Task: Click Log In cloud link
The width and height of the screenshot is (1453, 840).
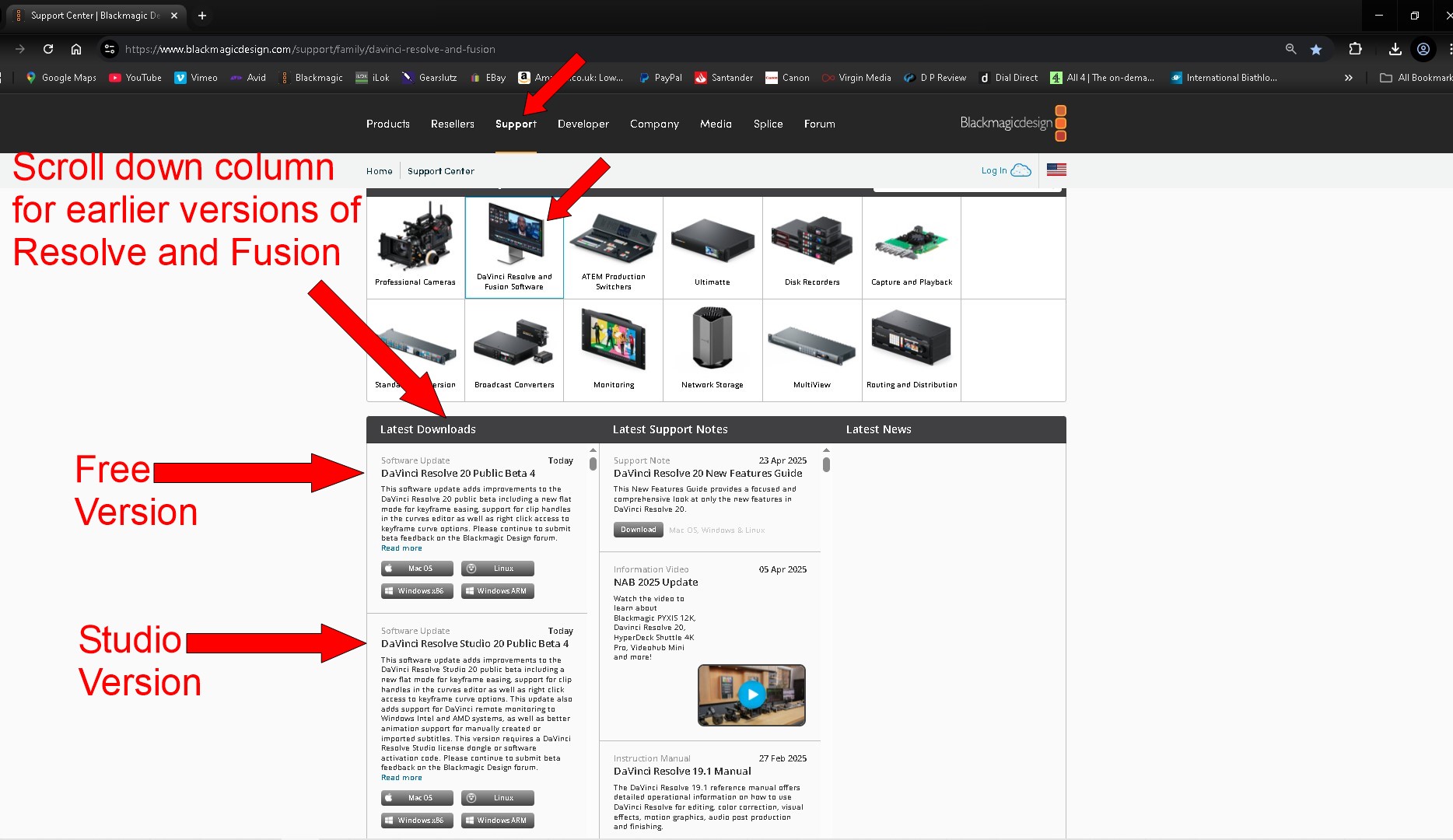Action: click(1006, 170)
